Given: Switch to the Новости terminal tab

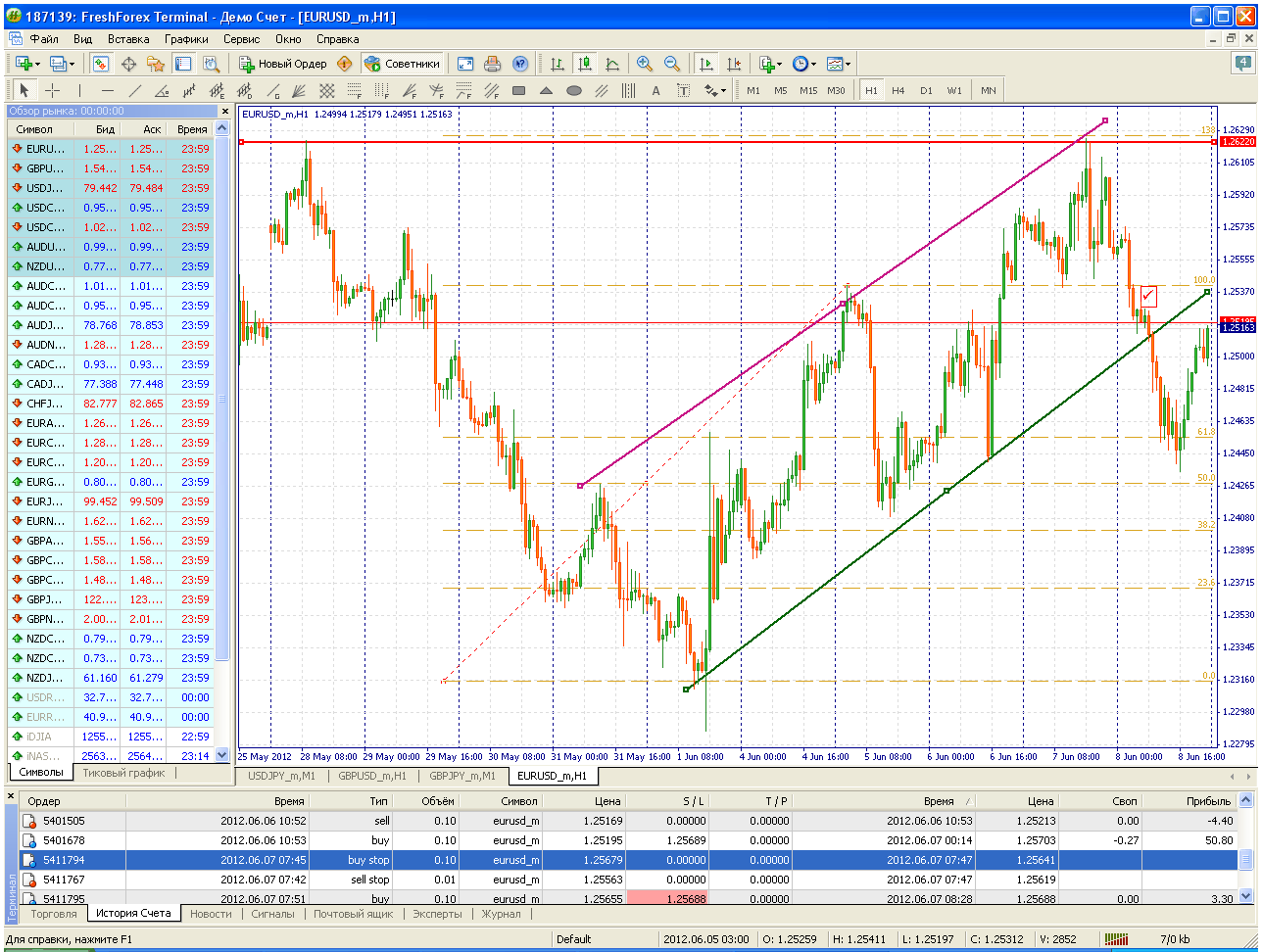Looking at the screenshot, I should point(211,914).
